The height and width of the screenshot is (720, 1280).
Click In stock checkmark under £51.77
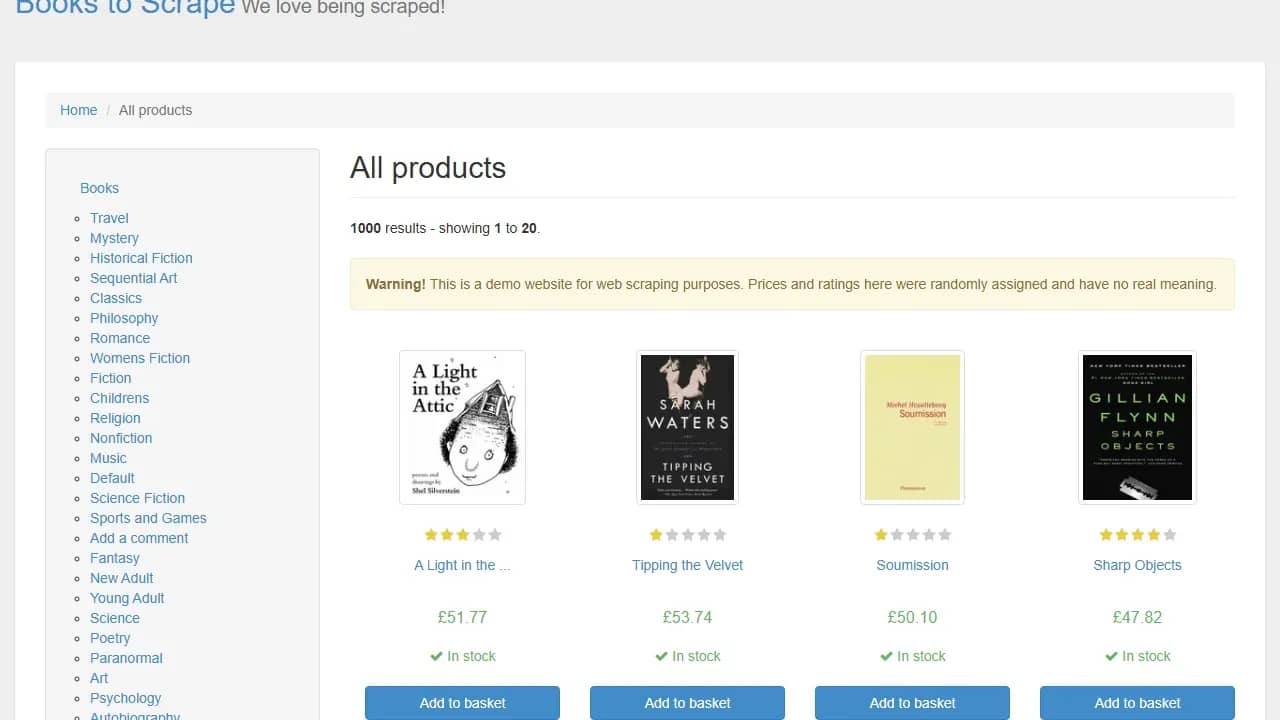point(436,656)
